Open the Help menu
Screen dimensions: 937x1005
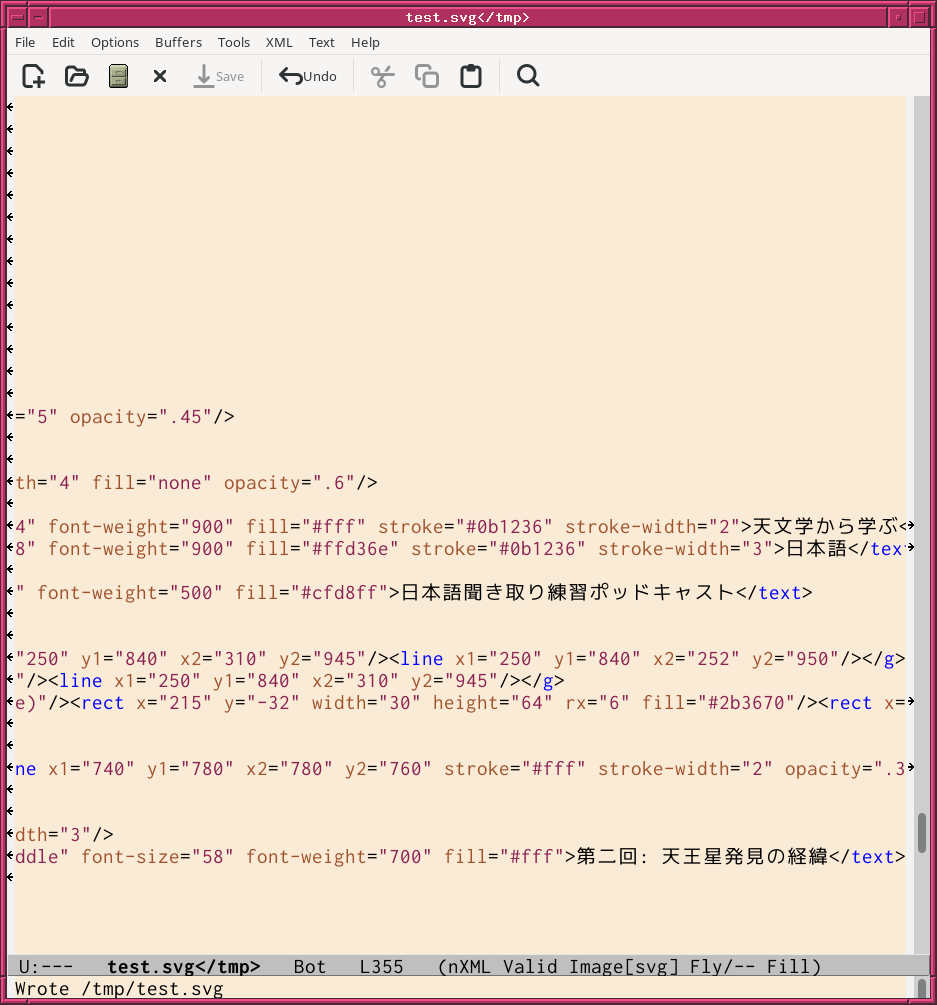[365, 42]
